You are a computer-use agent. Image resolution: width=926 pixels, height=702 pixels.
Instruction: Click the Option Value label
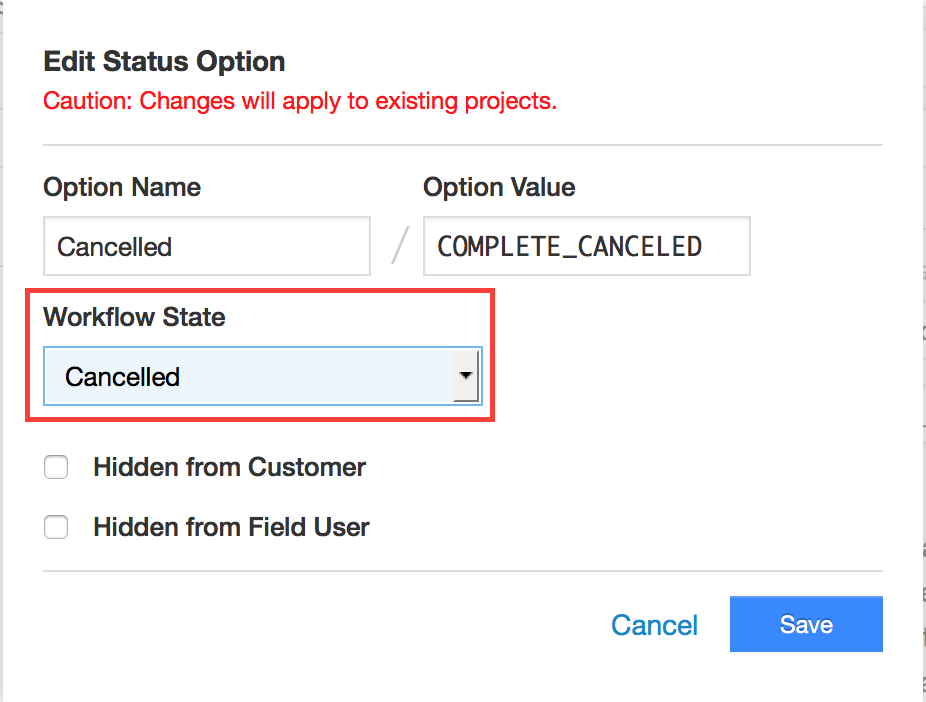(x=499, y=187)
